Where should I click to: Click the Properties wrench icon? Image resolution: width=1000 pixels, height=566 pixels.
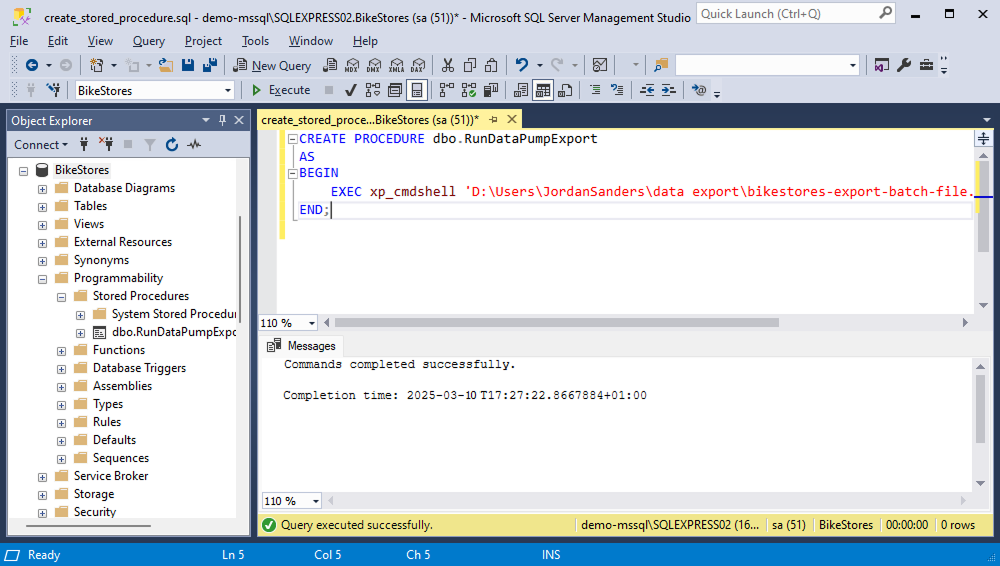(x=904, y=65)
